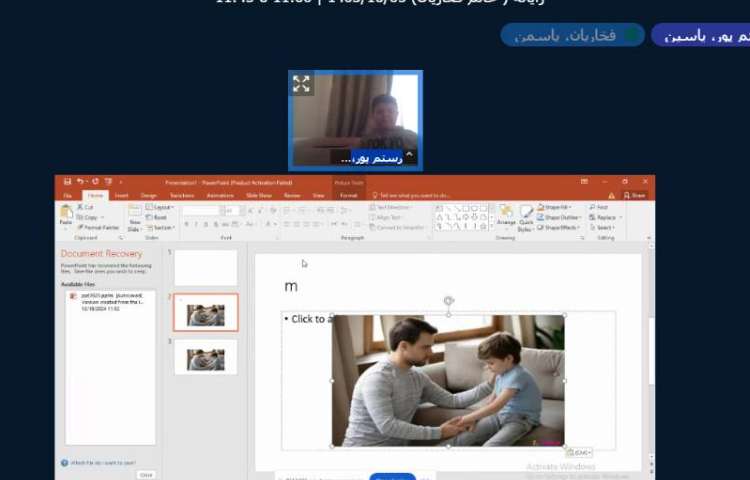Open the Shape Outline dropdown

point(562,217)
